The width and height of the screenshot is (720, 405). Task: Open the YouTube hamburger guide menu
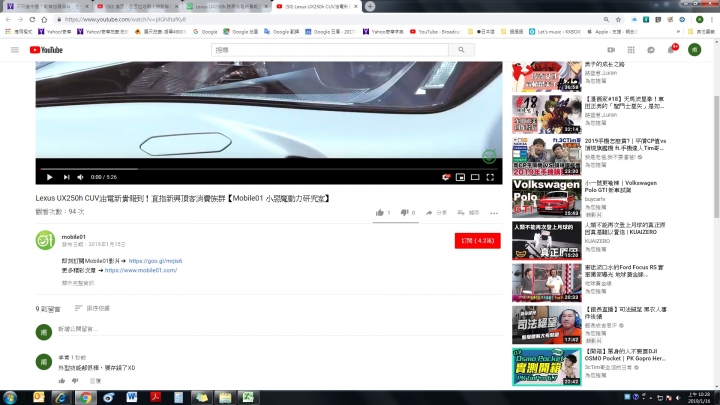point(15,50)
